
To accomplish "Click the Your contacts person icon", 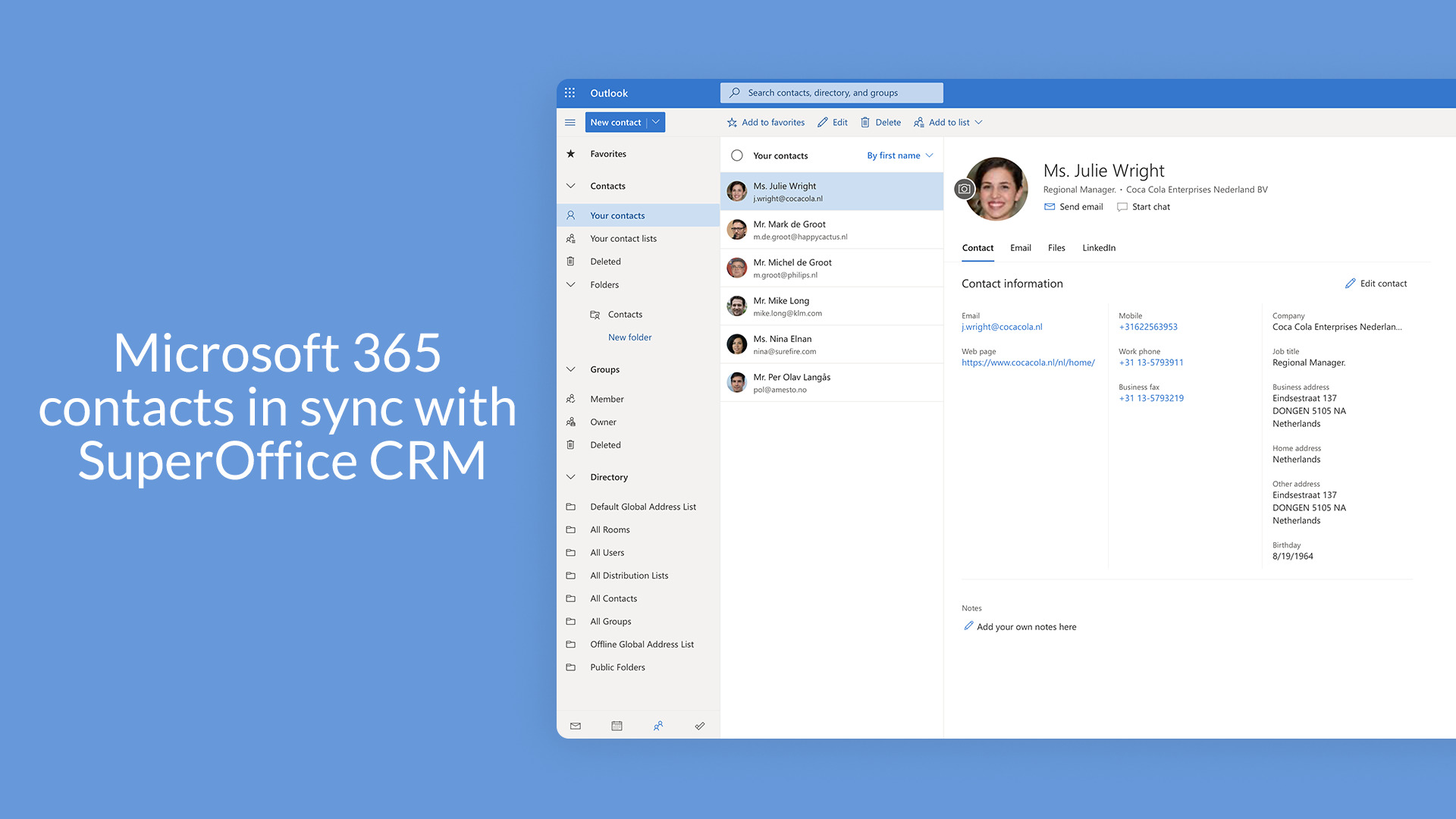I will click(570, 215).
